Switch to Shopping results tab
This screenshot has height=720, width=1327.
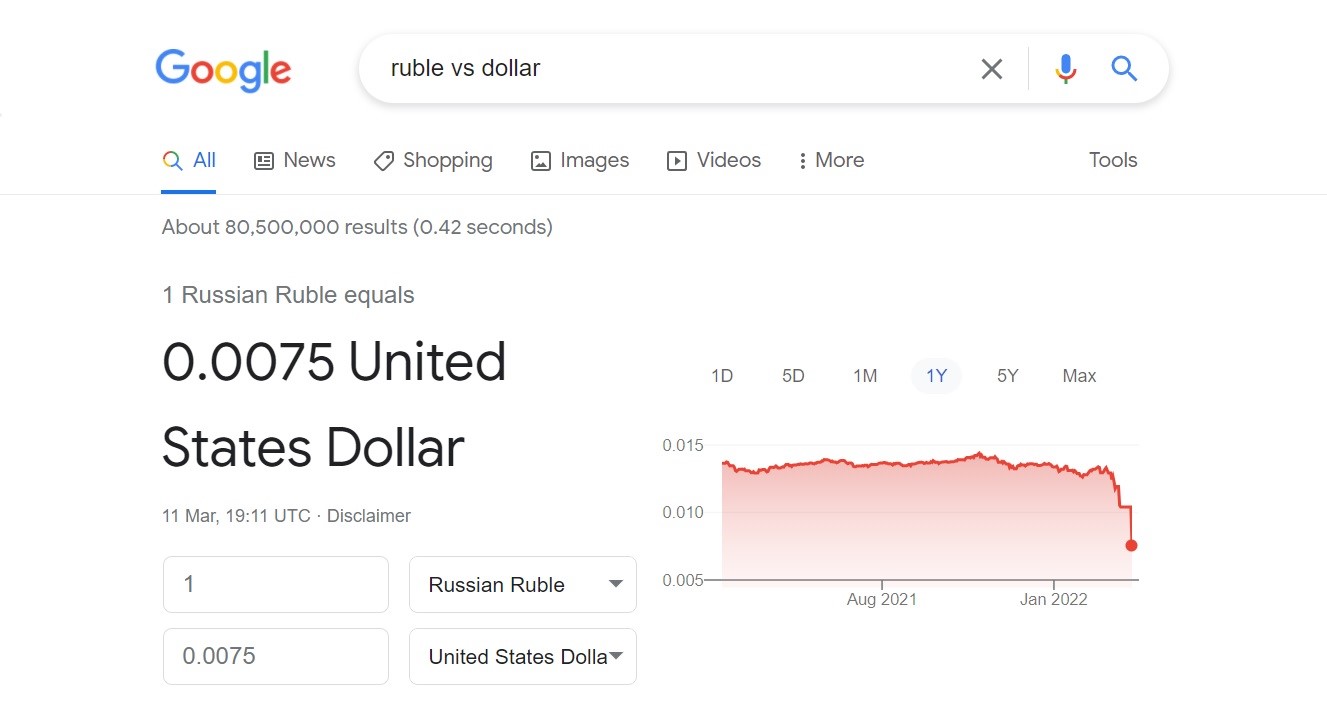tap(433, 160)
